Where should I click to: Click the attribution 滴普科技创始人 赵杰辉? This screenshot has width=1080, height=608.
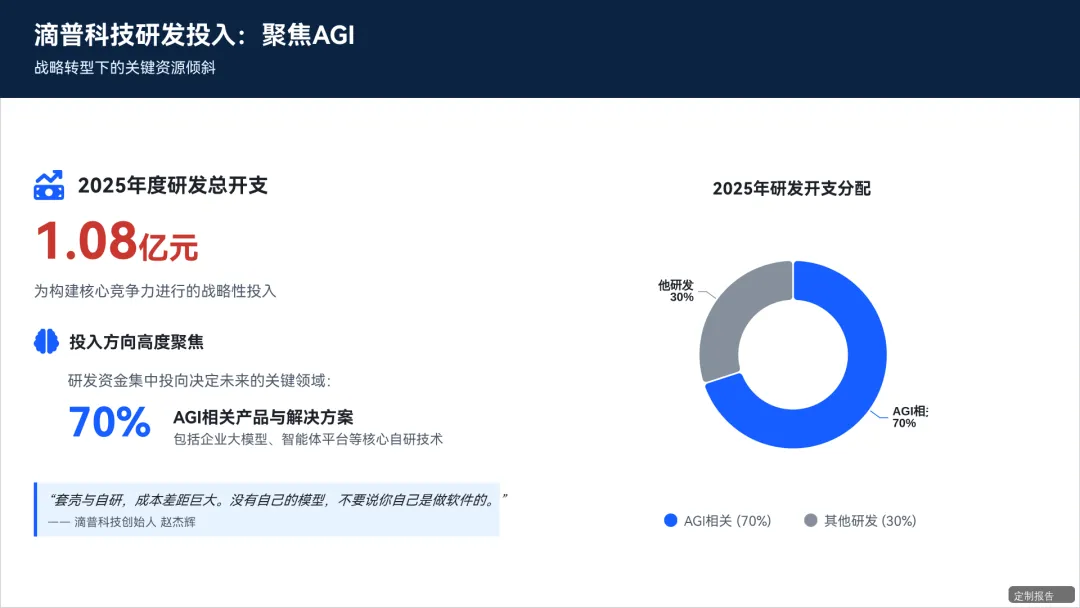coord(135,522)
